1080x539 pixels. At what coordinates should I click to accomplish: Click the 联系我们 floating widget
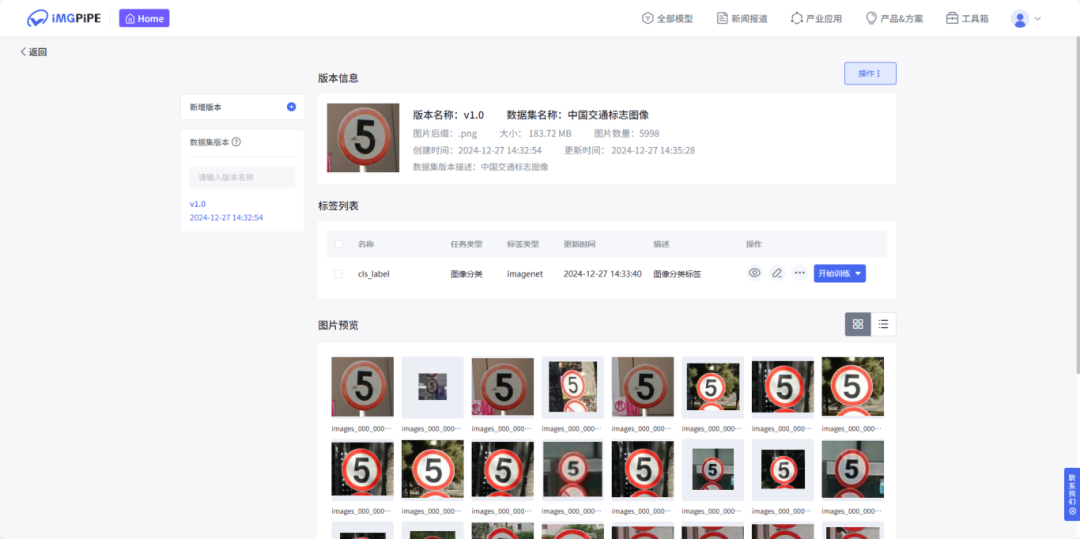point(1072,494)
